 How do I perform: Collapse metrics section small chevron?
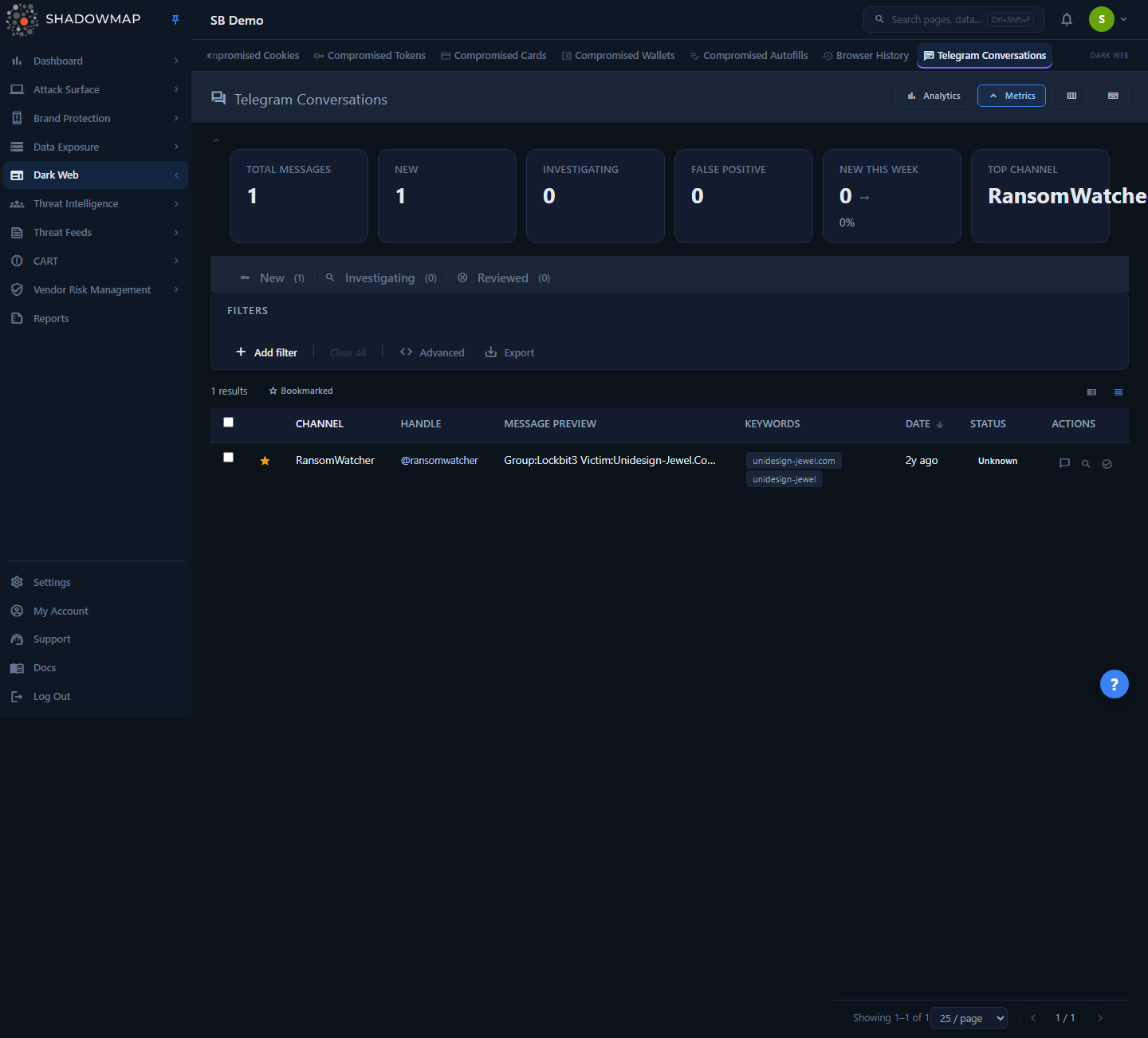pos(216,140)
